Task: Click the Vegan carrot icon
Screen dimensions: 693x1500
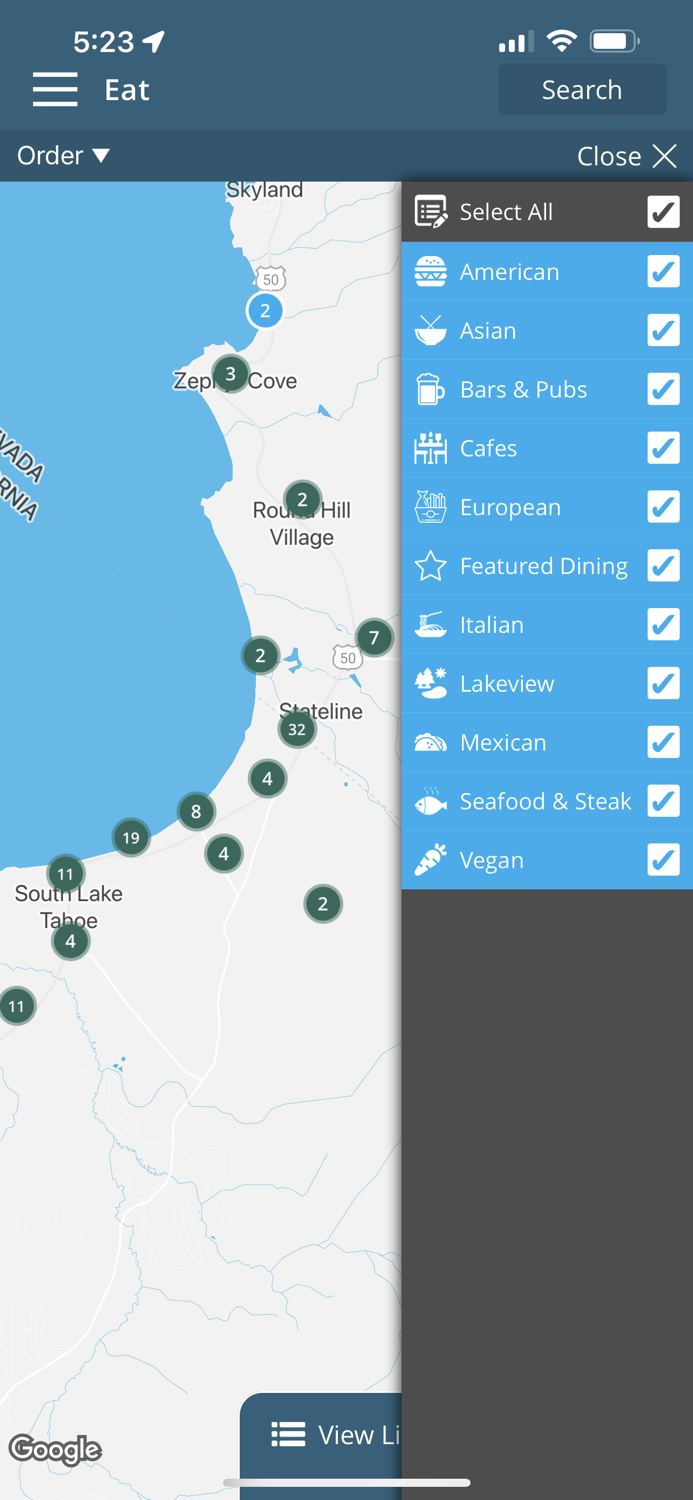Action: coord(430,860)
